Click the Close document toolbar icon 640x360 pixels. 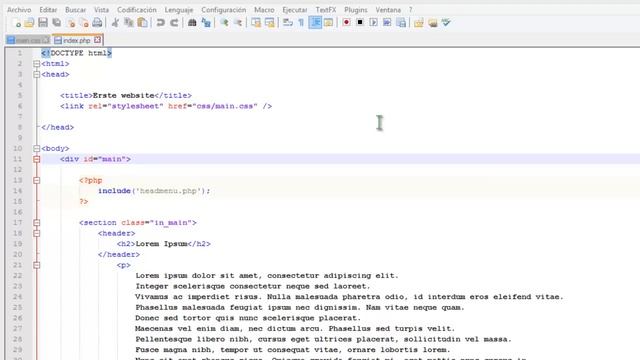pyautogui.click(x=71, y=23)
